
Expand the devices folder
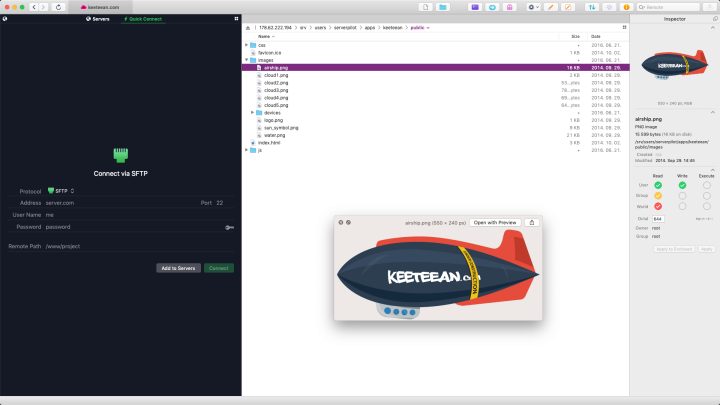pyautogui.click(x=253, y=112)
